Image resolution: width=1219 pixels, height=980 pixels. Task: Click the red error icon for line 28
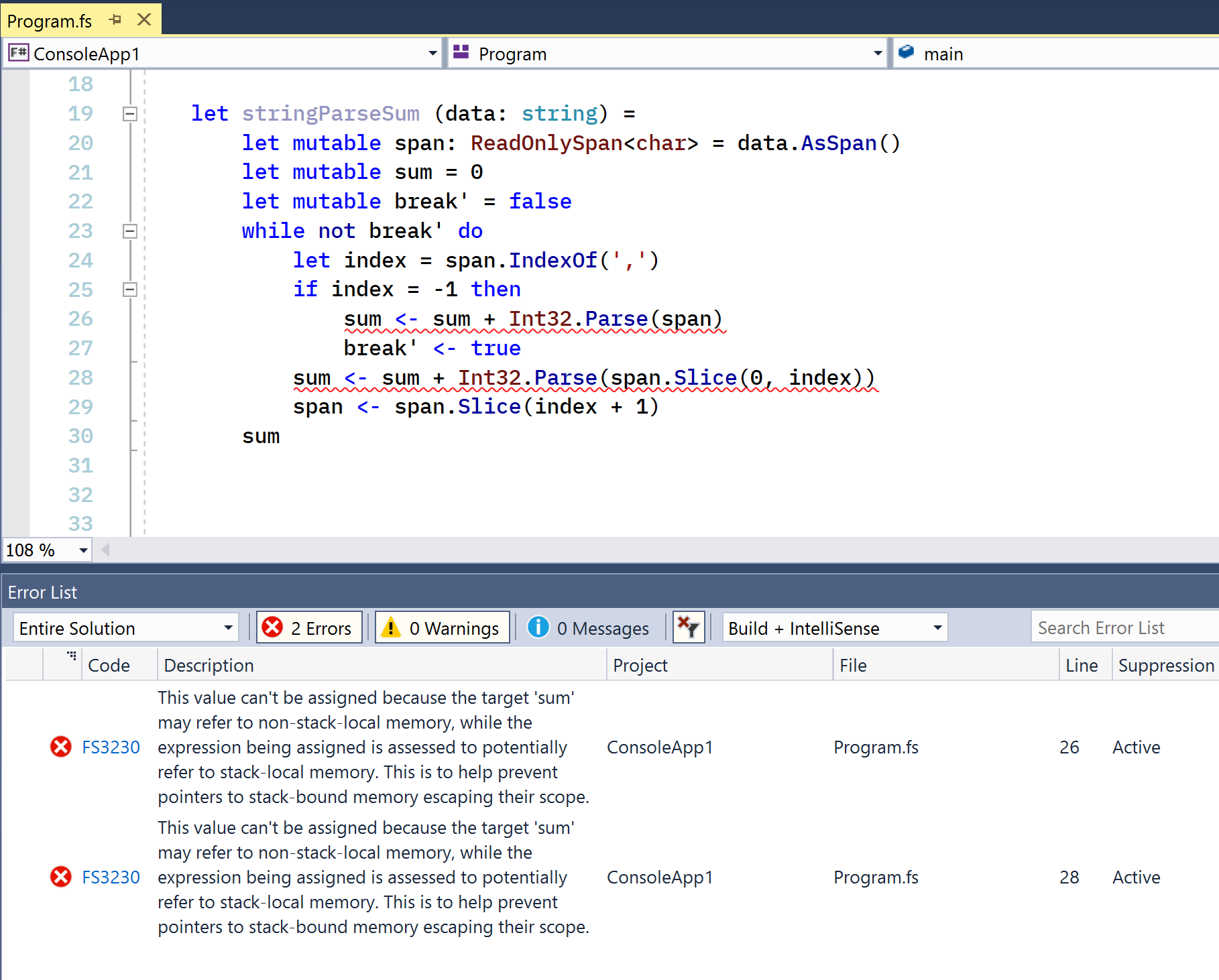pyautogui.click(x=60, y=877)
